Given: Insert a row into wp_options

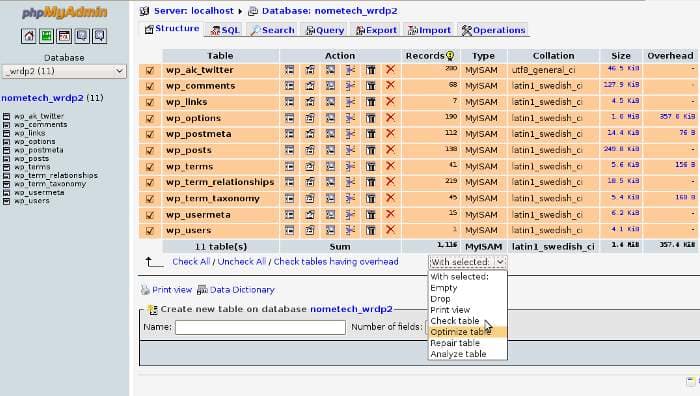Looking at the screenshot, I should tap(350, 118).
